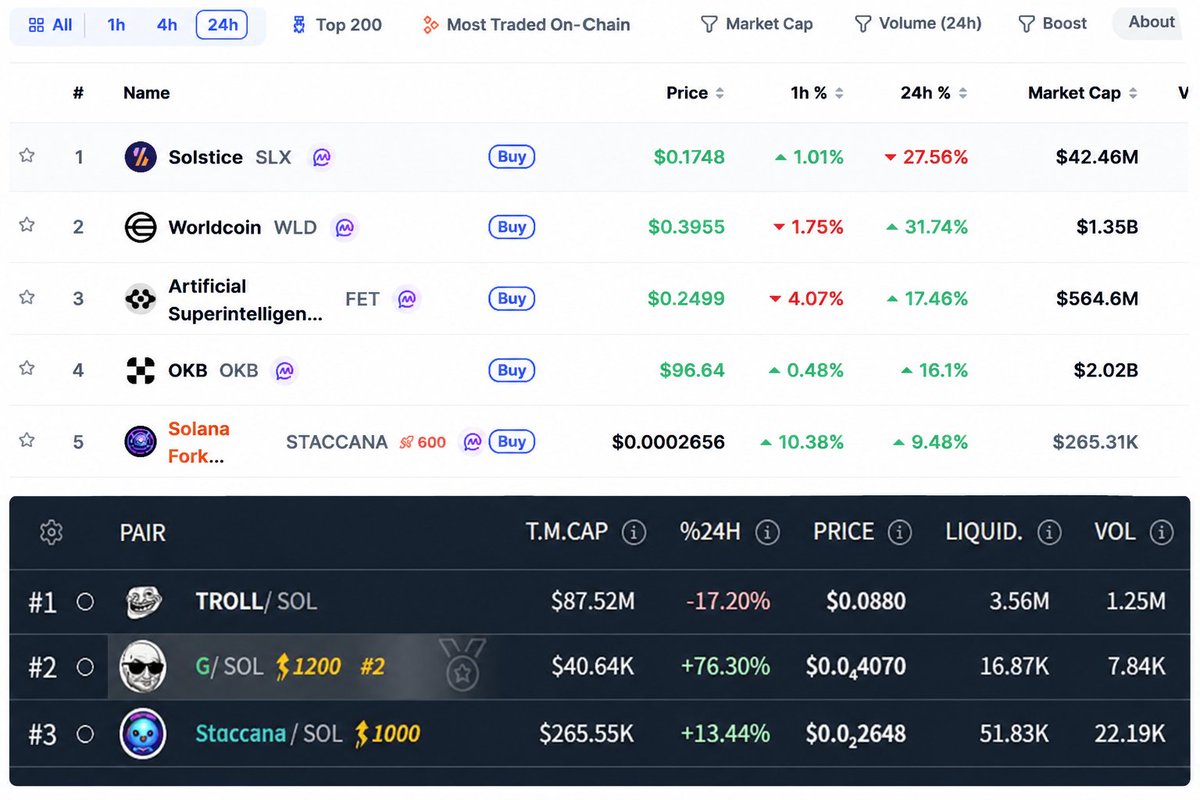The width and height of the screenshot is (1200, 800).
Task: Click the medal badge on G/SOL row
Action: (462, 667)
